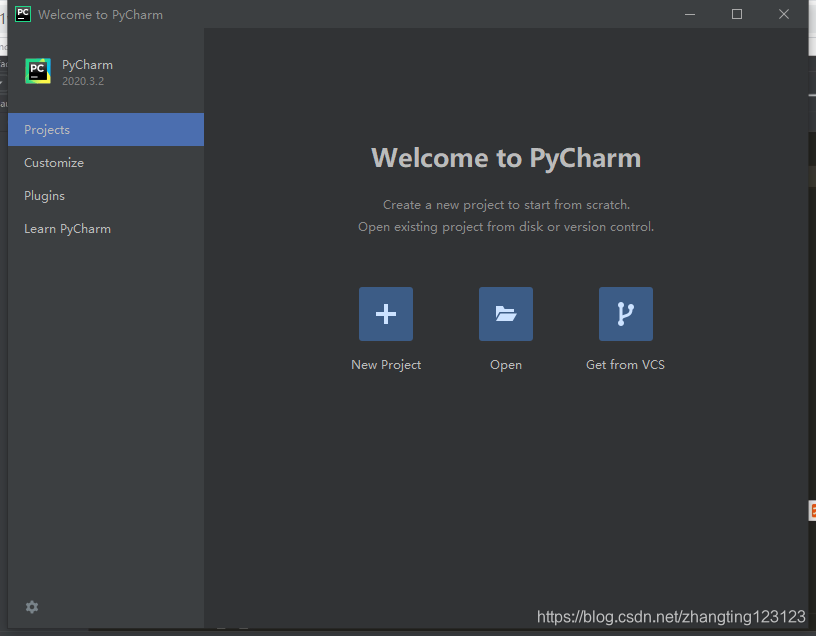Click the Get from VCS label
816x636 pixels.
point(626,364)
